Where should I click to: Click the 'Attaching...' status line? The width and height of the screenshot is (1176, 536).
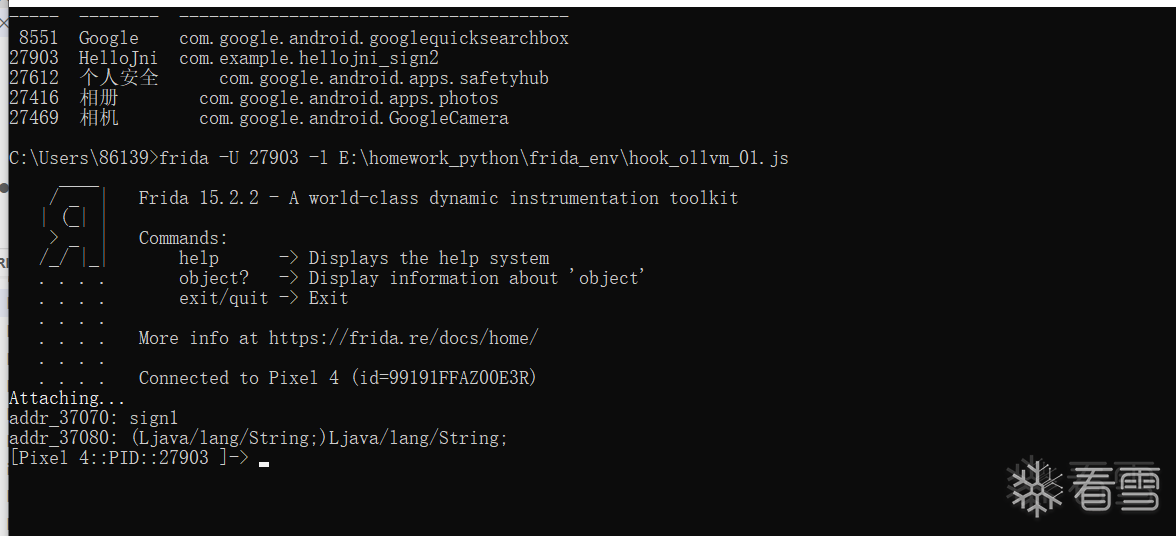[x=68, y=399]
